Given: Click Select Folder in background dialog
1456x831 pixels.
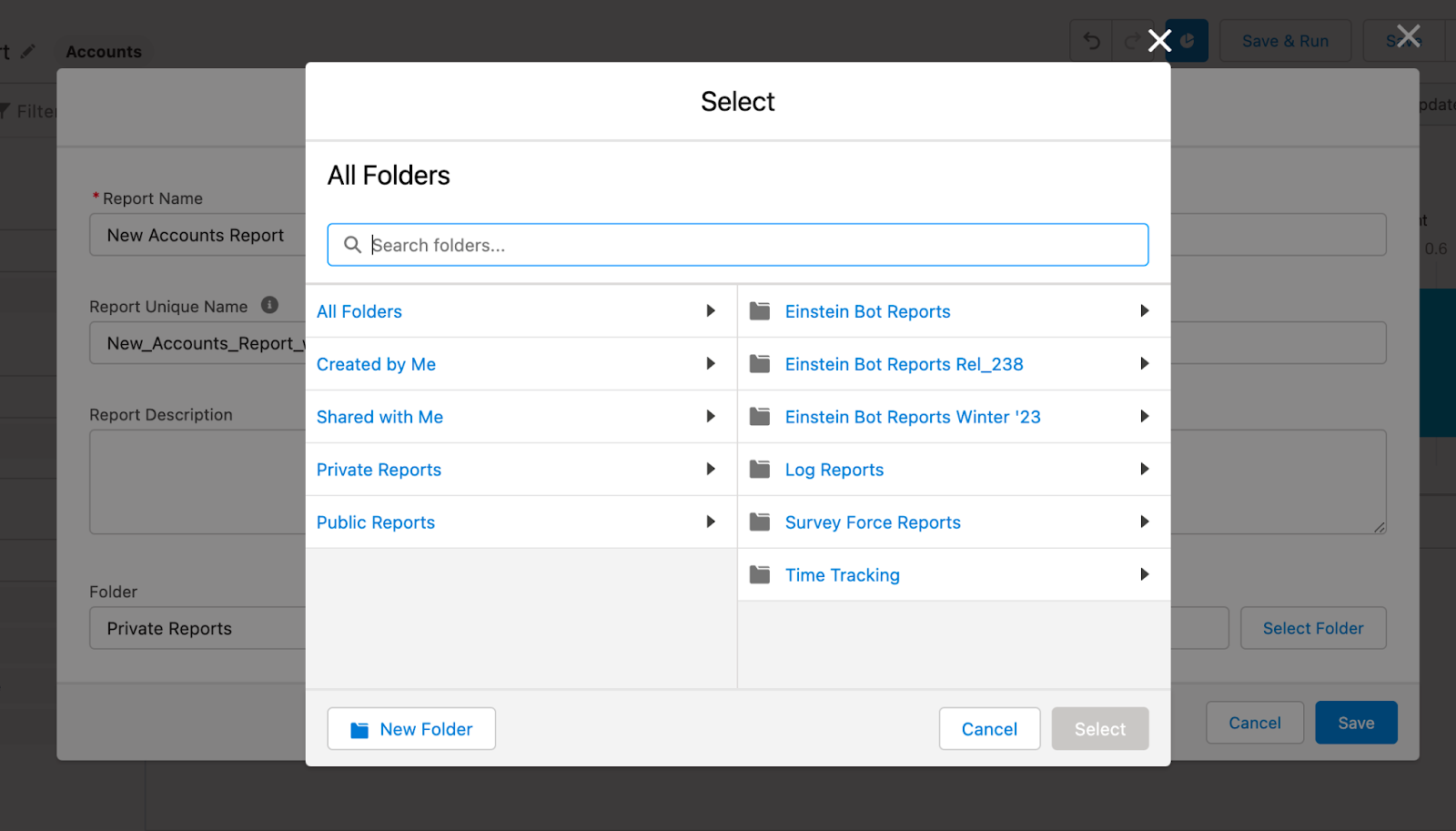Looking at the screenshot, I should [1313, 628].
